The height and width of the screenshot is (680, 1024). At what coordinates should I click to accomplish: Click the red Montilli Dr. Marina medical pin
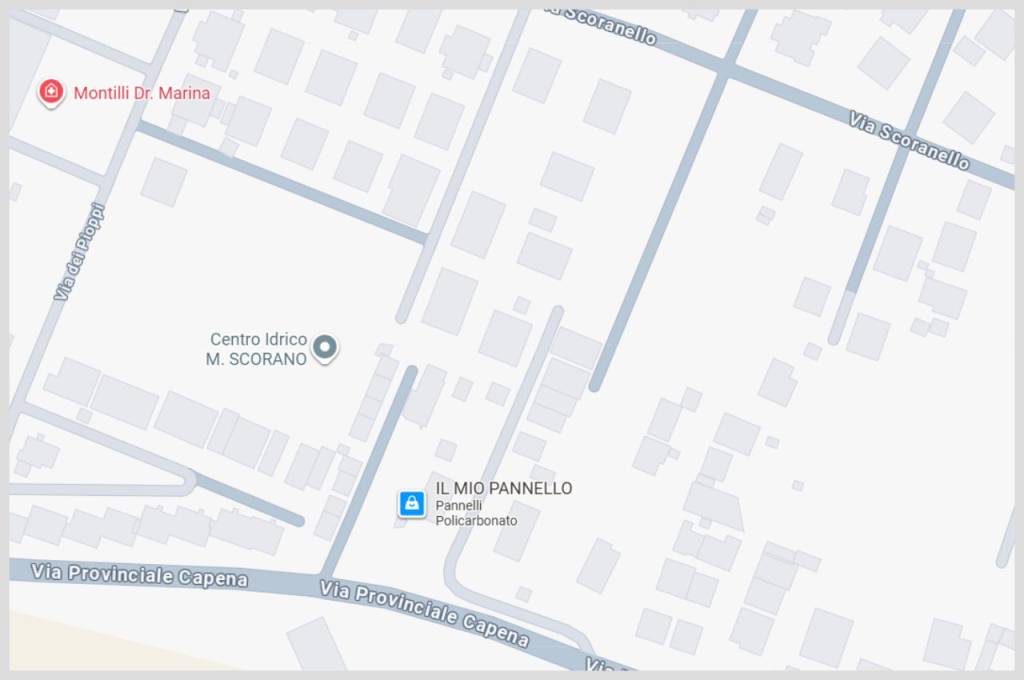click(x=51, y=93)
